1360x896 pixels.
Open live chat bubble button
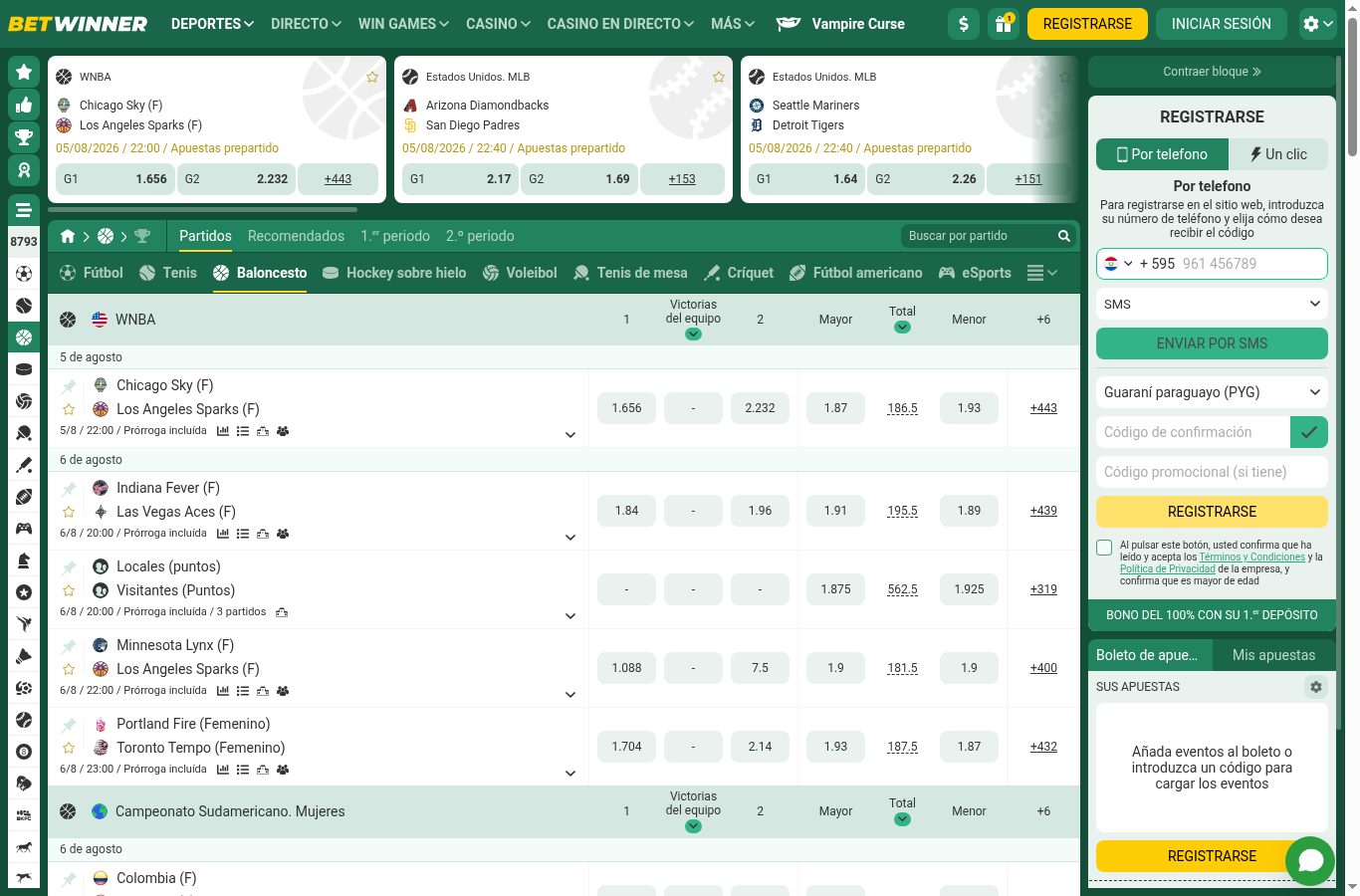tap(1310, 860)
